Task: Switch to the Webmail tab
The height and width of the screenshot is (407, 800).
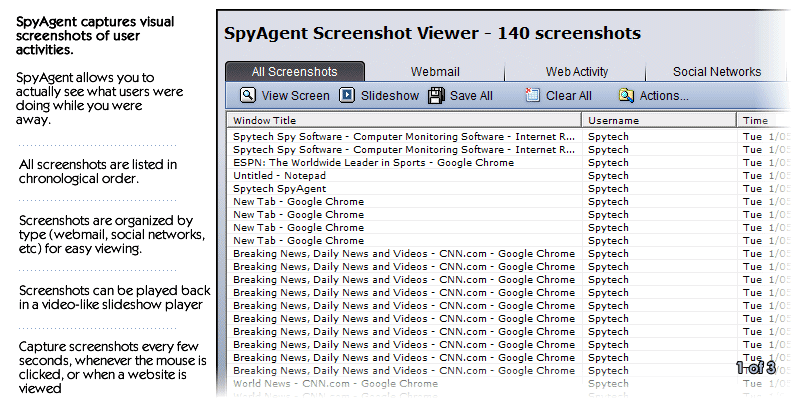Action: [435, 71]
